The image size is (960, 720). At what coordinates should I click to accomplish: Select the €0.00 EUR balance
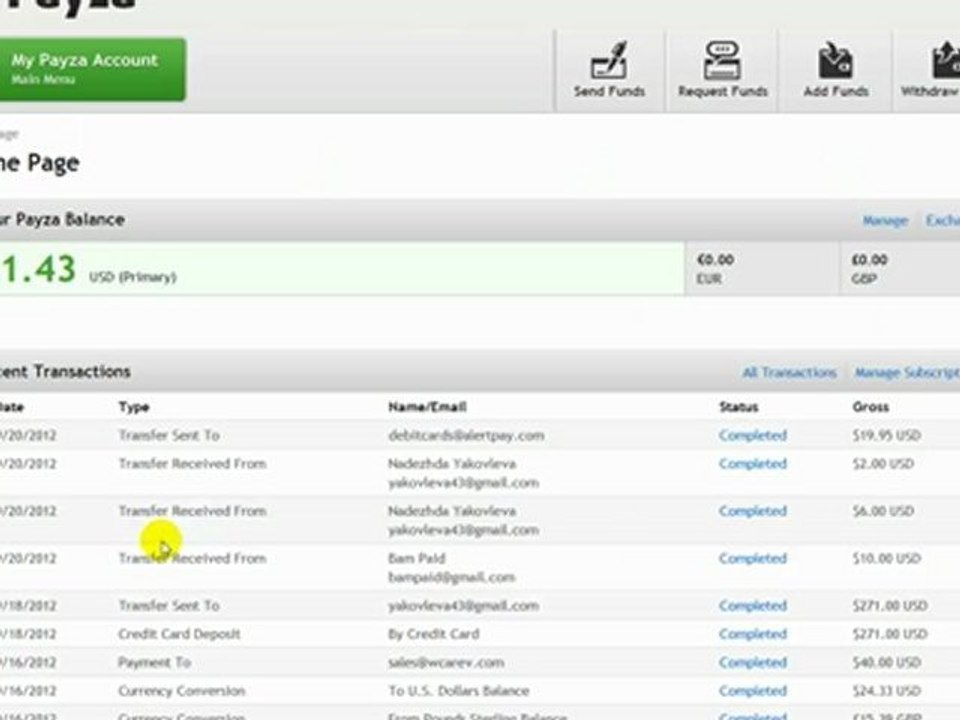762,268
